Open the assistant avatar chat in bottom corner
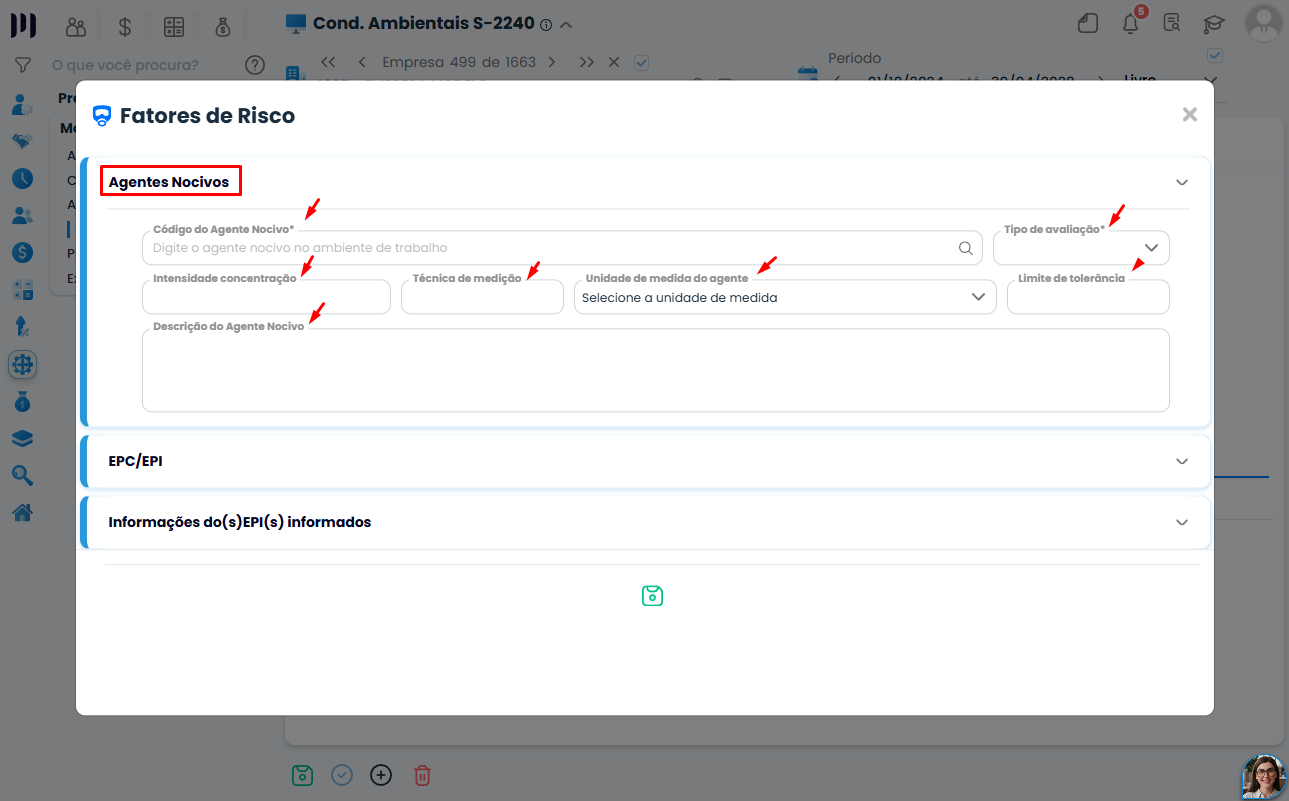The width and height of the screenshot is (1289, 801). point(1263,776)
